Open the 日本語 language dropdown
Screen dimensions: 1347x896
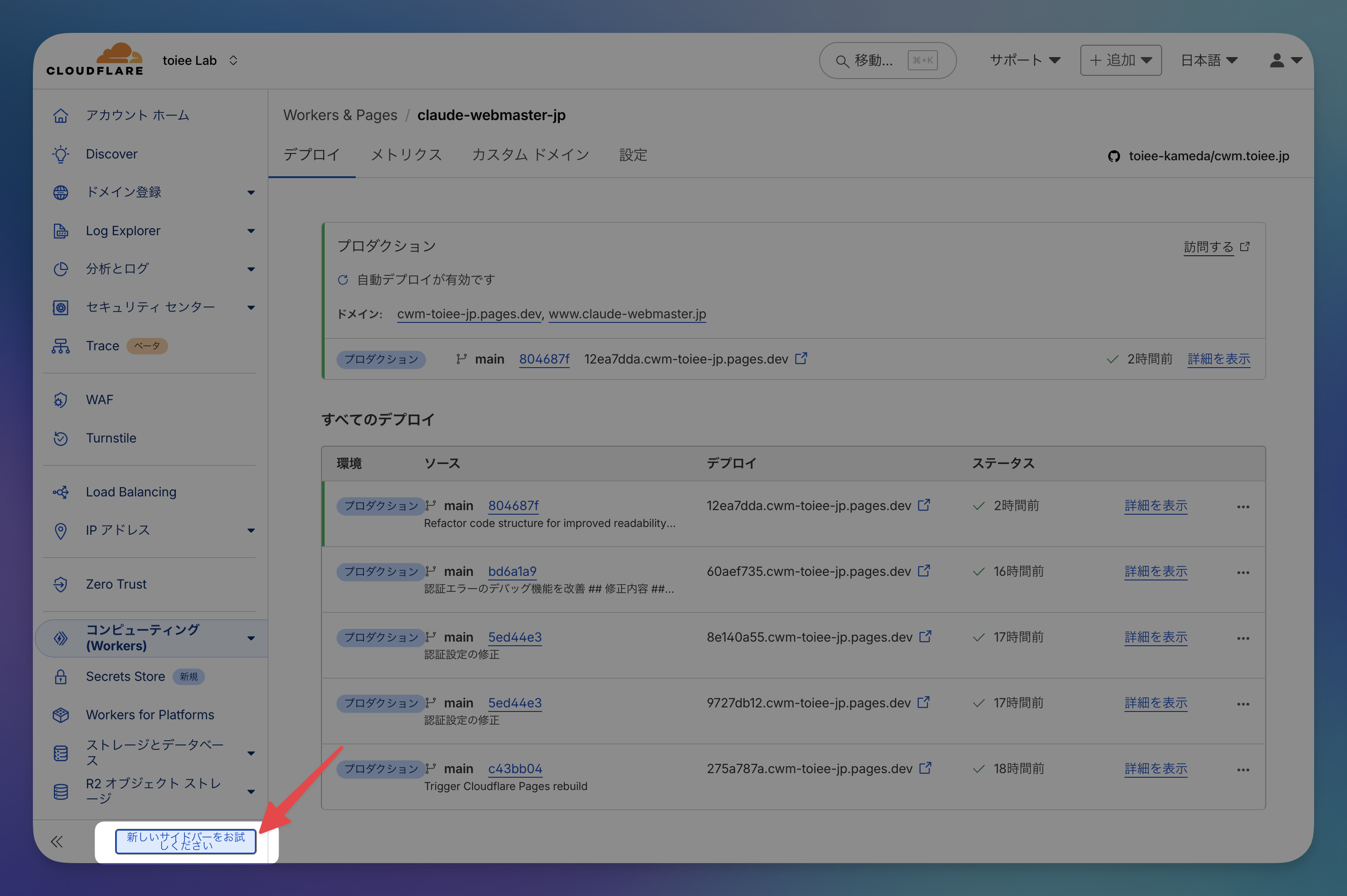coord(1208,60)
